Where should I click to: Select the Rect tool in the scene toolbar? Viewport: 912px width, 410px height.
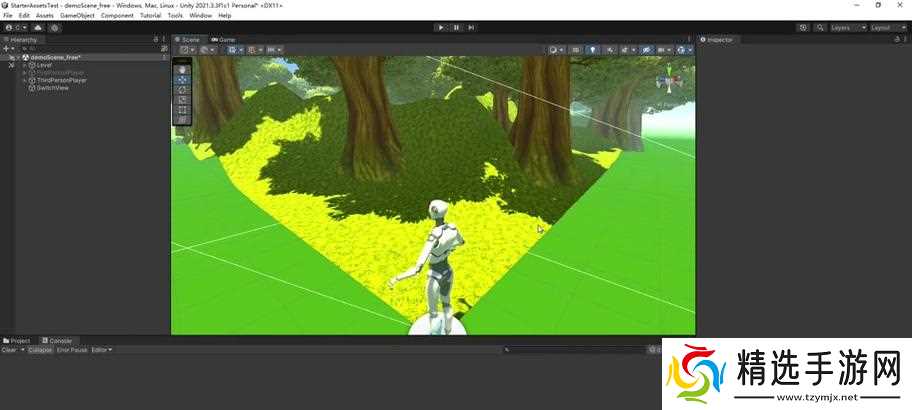tap(182, 110)
